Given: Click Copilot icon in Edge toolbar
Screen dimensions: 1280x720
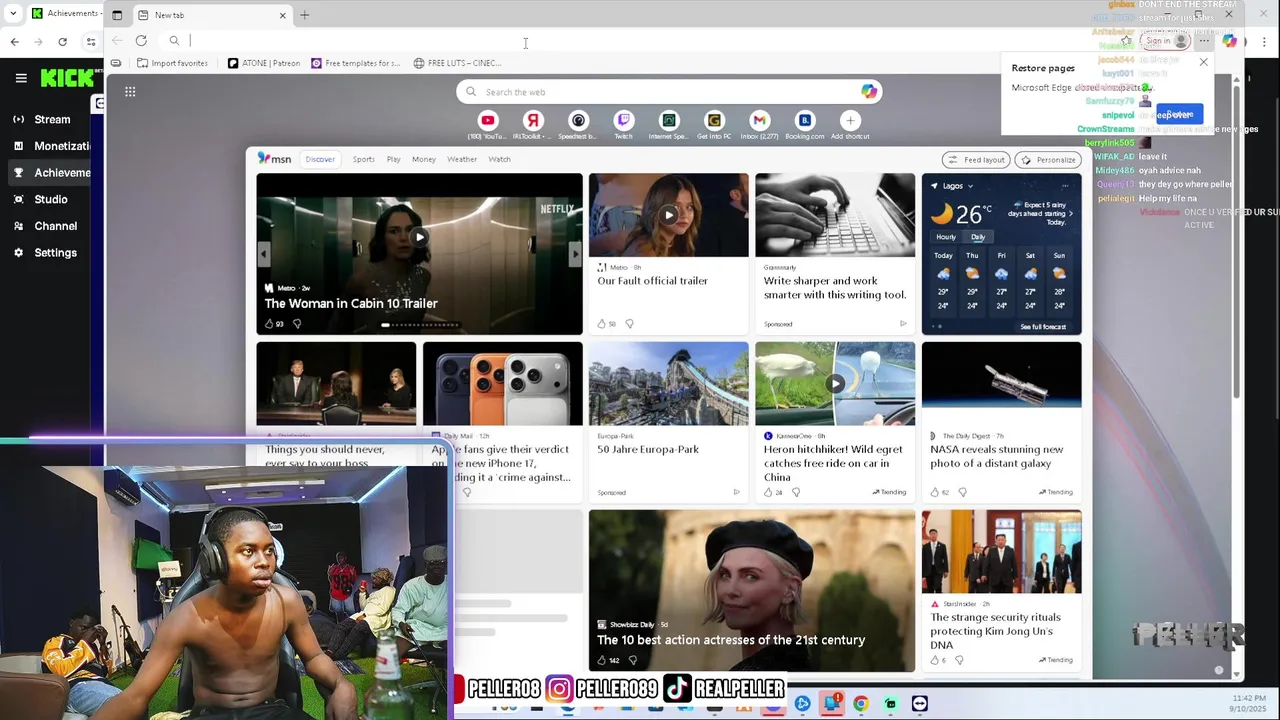Looking at the screenshot, I should click(x=1229, y=41).
